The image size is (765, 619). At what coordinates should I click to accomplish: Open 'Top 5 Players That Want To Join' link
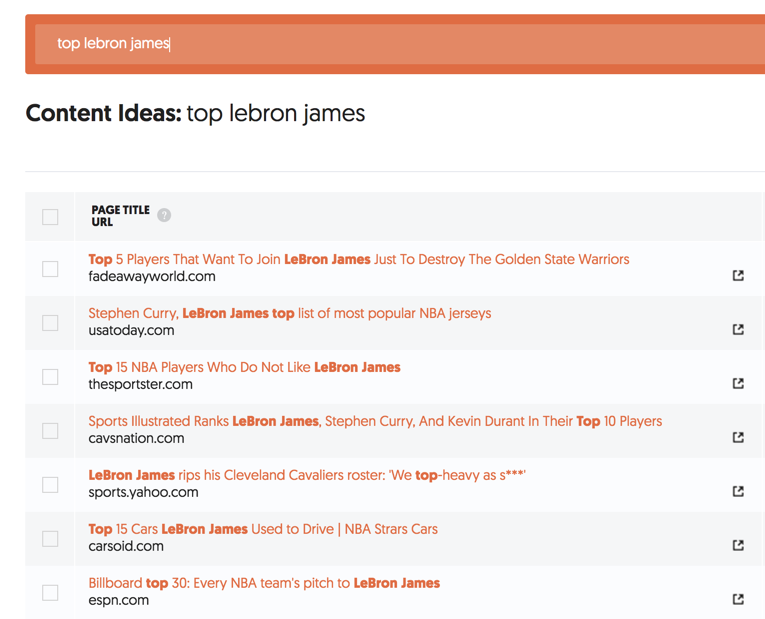click(x=359, y=259)
